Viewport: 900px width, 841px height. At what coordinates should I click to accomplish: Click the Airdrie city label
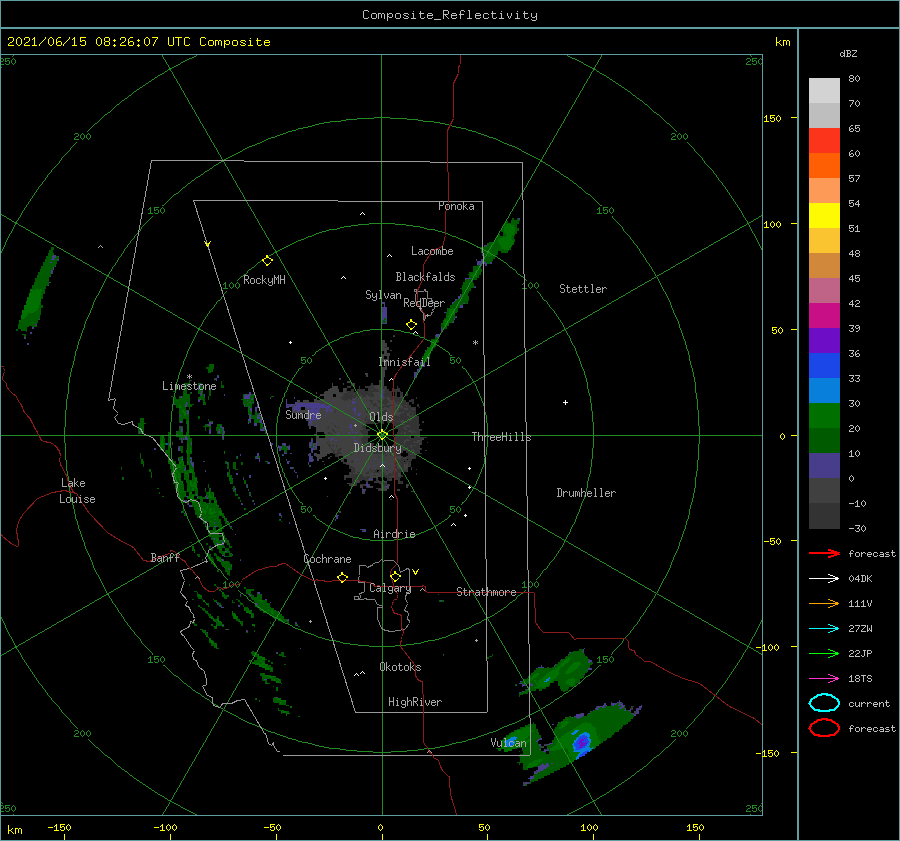[394, 534]
